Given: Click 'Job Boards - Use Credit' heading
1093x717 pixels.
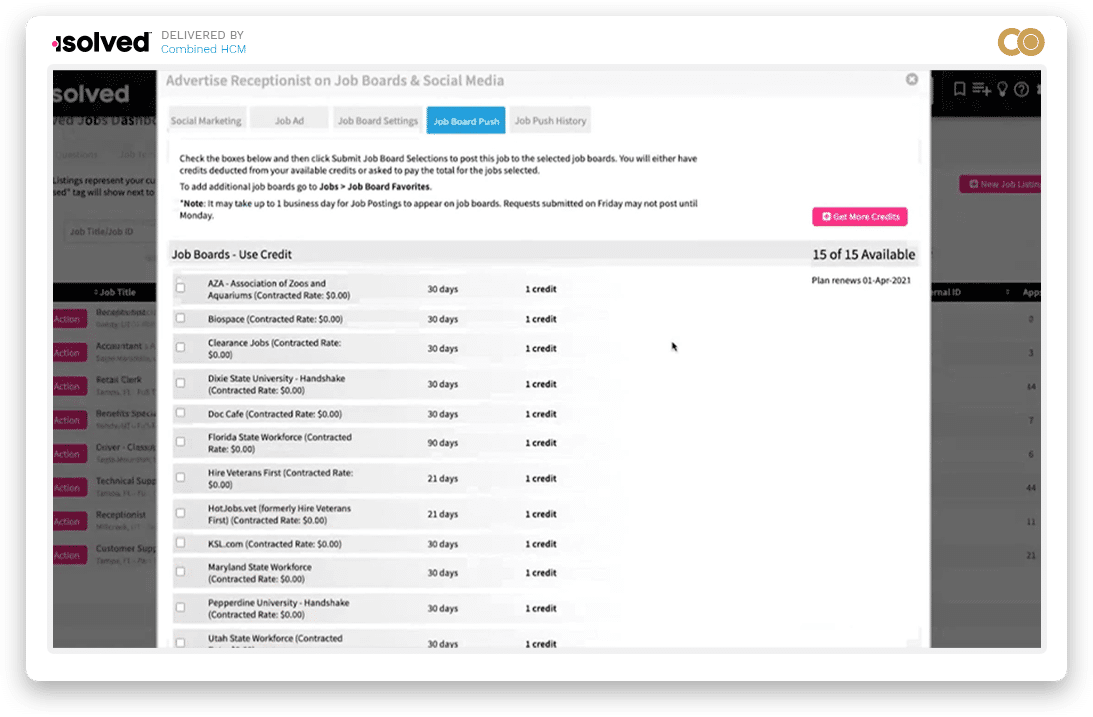Looking at the screenshot, I should coord(232,254).
